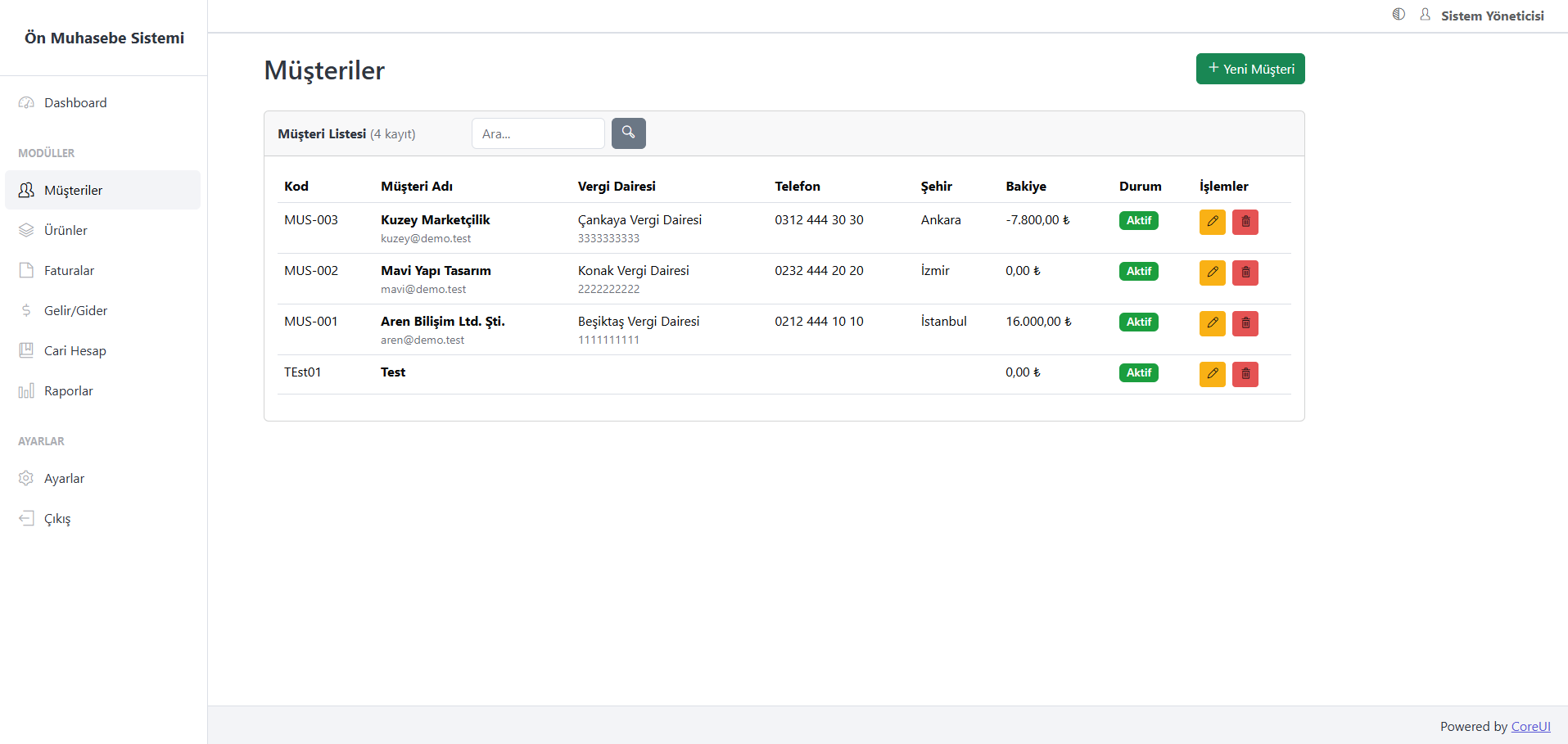The width and height of the screenshot is (1568, 744).
Task: Click the Ayarlar gear icon
Action: click(26, 478)
